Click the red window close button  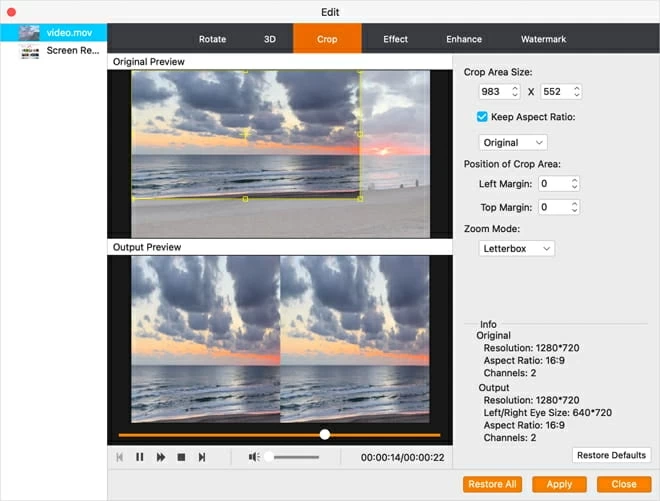pyautogui.click(x=11, y=11)
